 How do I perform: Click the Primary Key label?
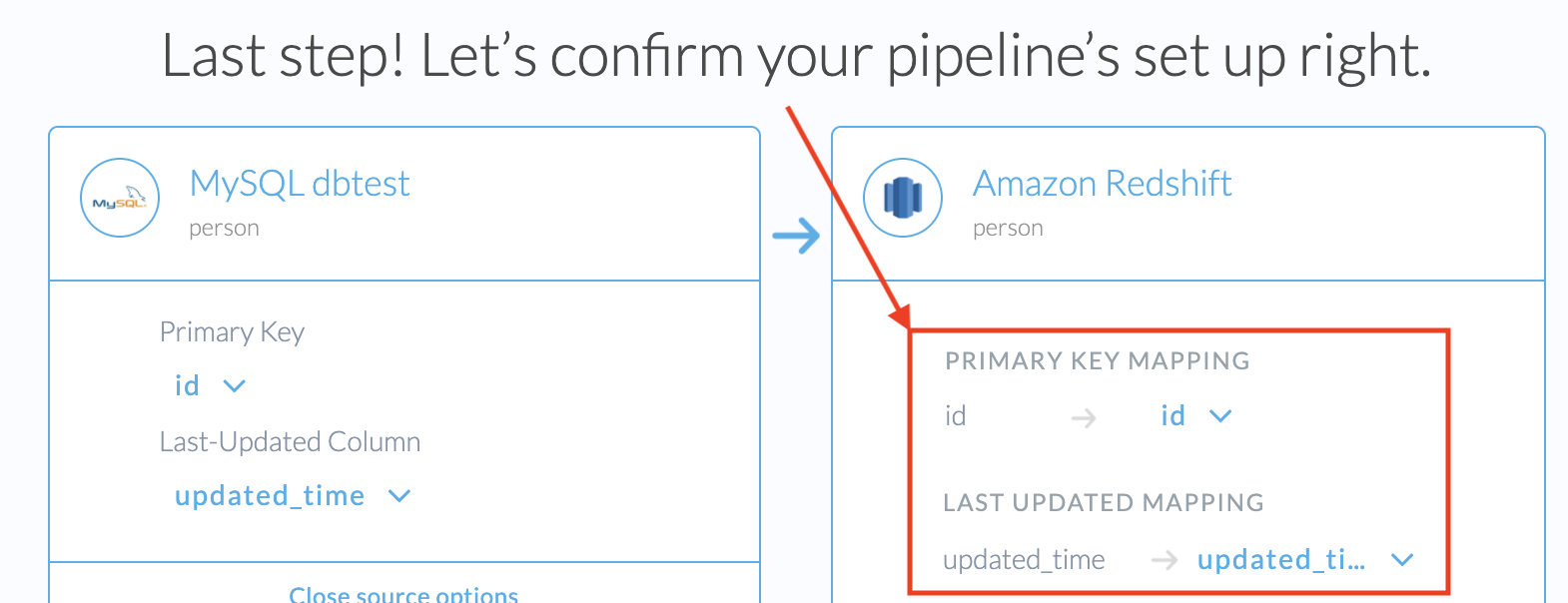232,332
